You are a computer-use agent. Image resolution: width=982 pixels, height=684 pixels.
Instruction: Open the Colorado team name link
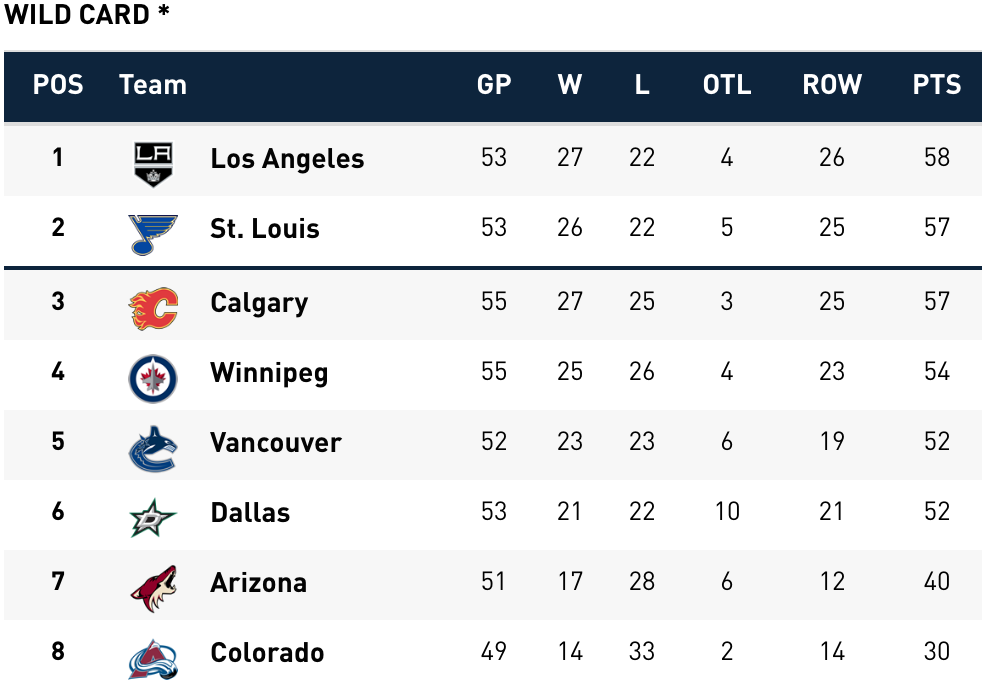point(267,653)
